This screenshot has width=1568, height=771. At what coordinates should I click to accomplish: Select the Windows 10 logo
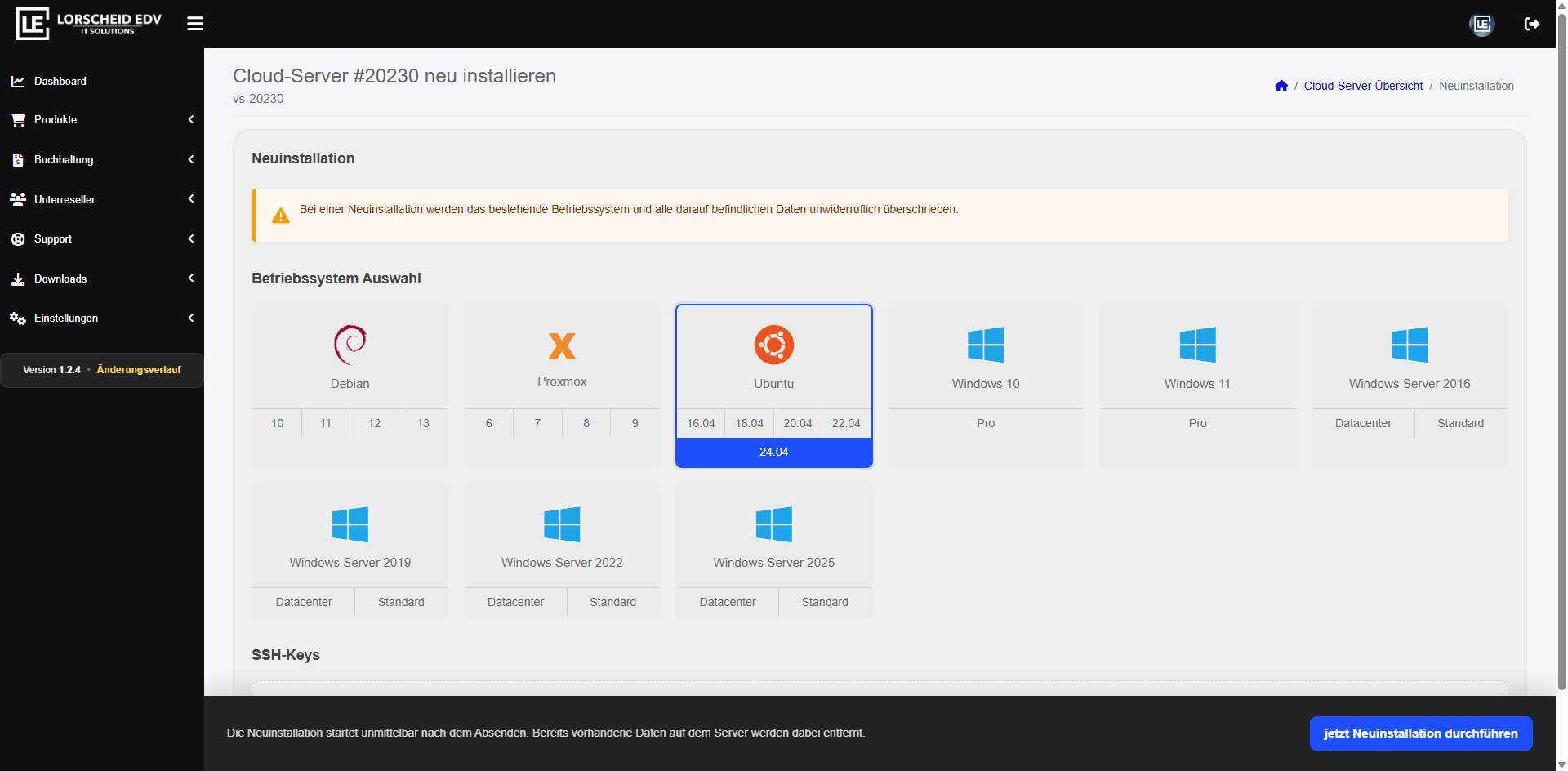click(x=986, y=345)
